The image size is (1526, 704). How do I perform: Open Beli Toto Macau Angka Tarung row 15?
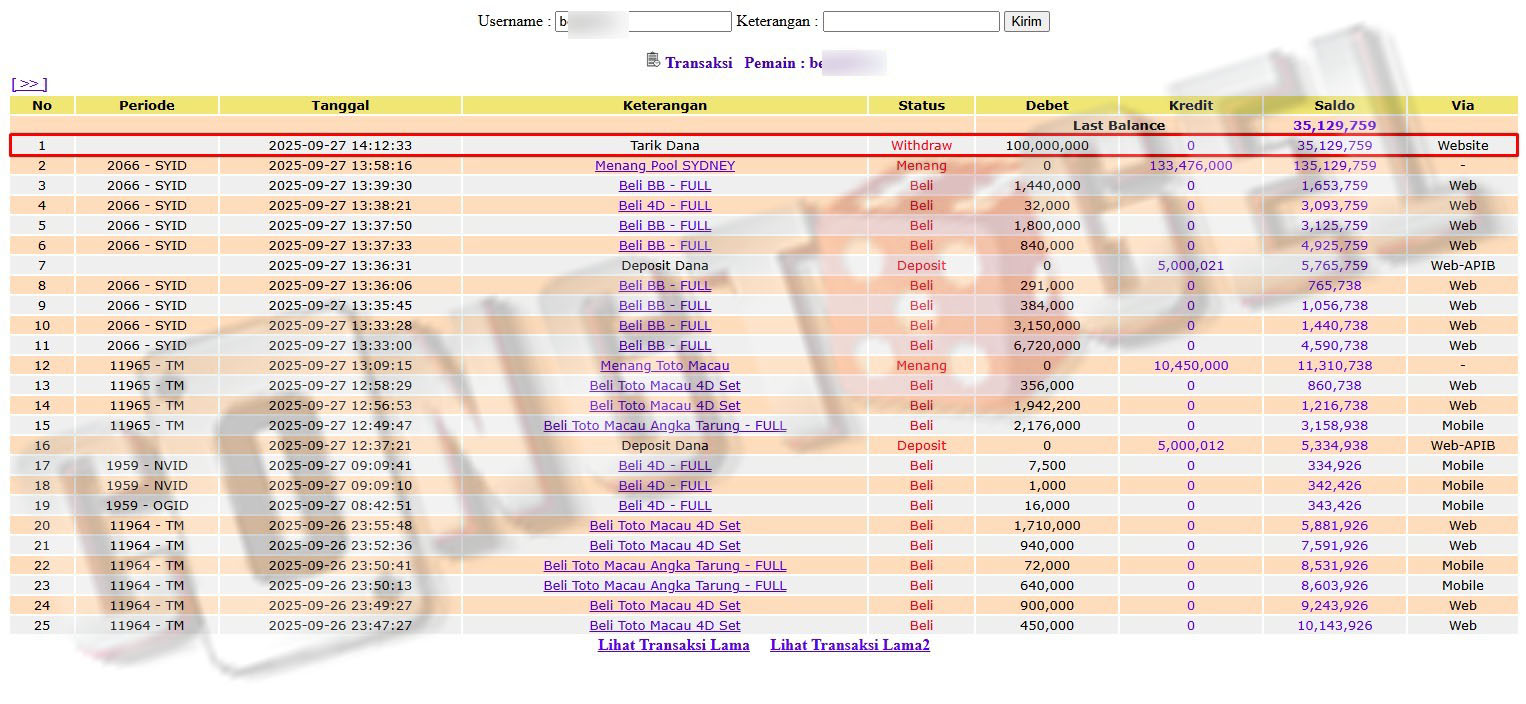pyautogui.click(x=664, y=425)
